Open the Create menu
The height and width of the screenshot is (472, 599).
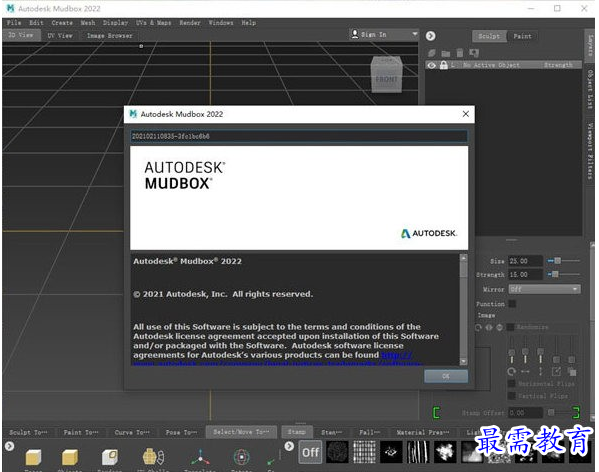pyautogui.click(x=62, y=23)
